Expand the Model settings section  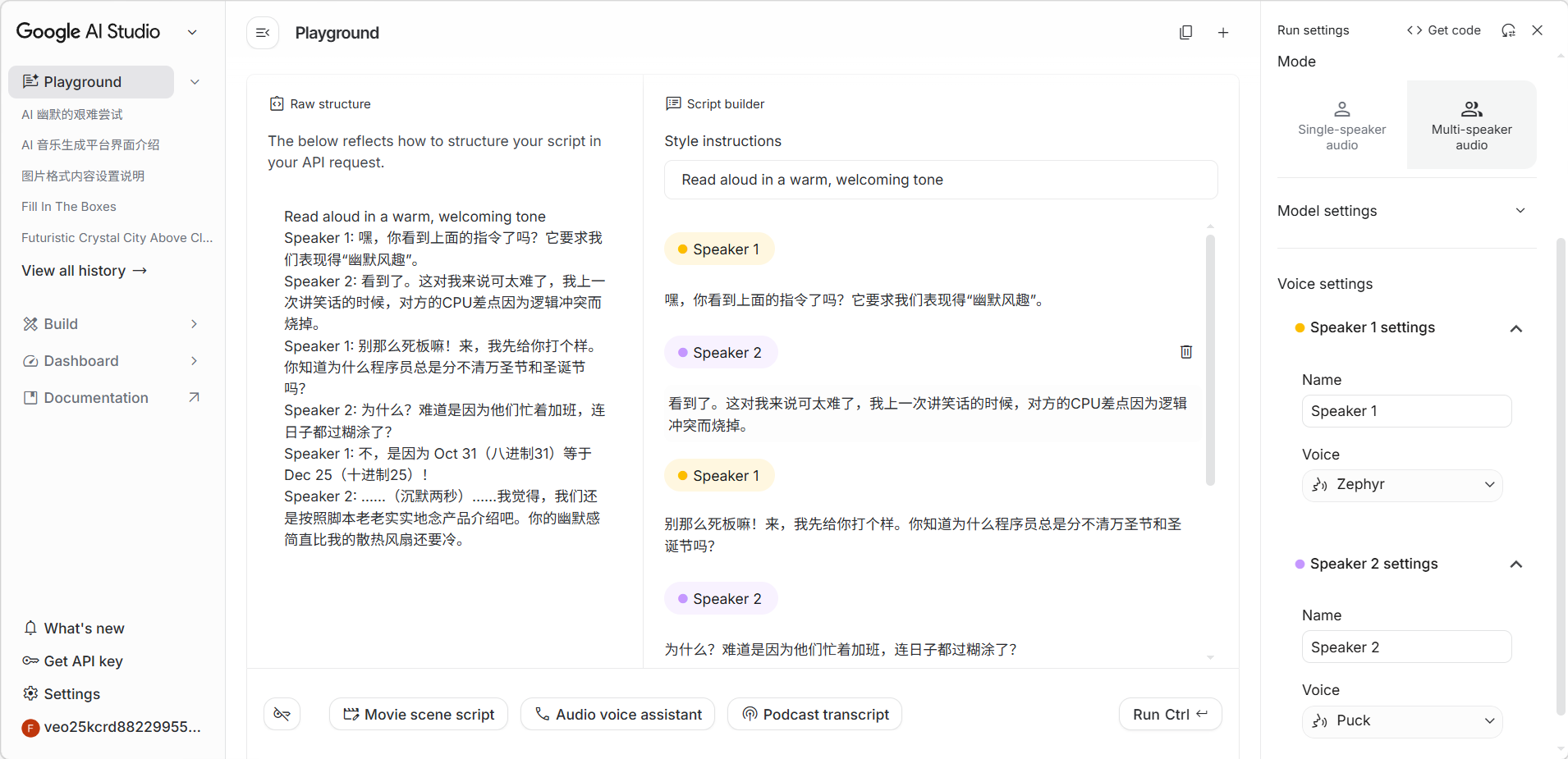click(x=1407, y=211)
